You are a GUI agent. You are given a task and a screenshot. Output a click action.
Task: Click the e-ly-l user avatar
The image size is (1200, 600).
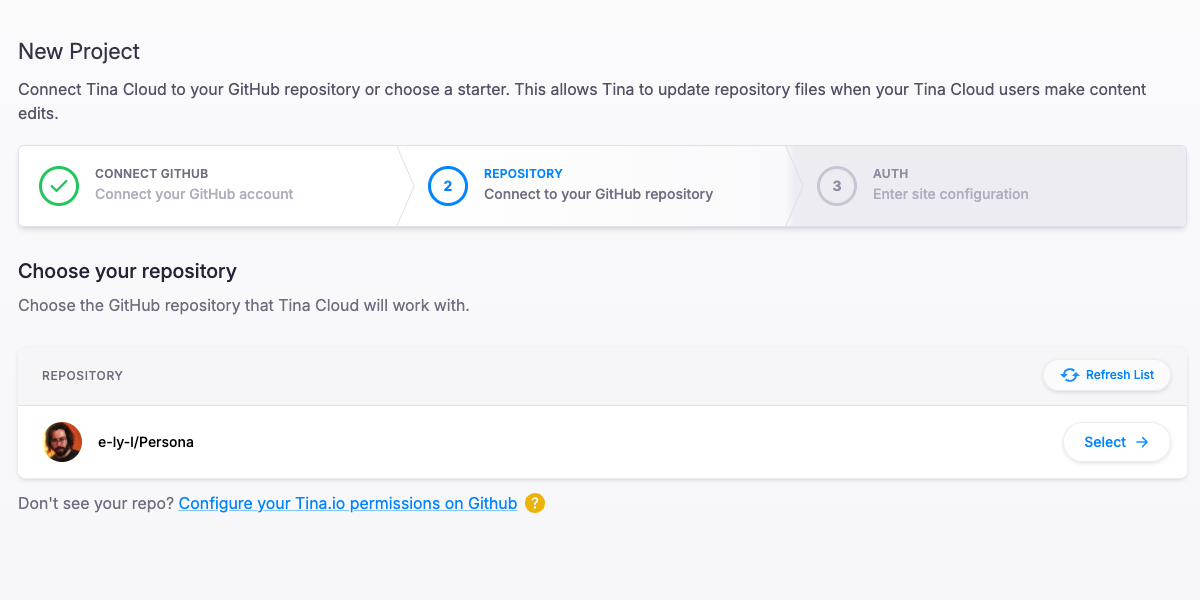click(x=63, y=442)
